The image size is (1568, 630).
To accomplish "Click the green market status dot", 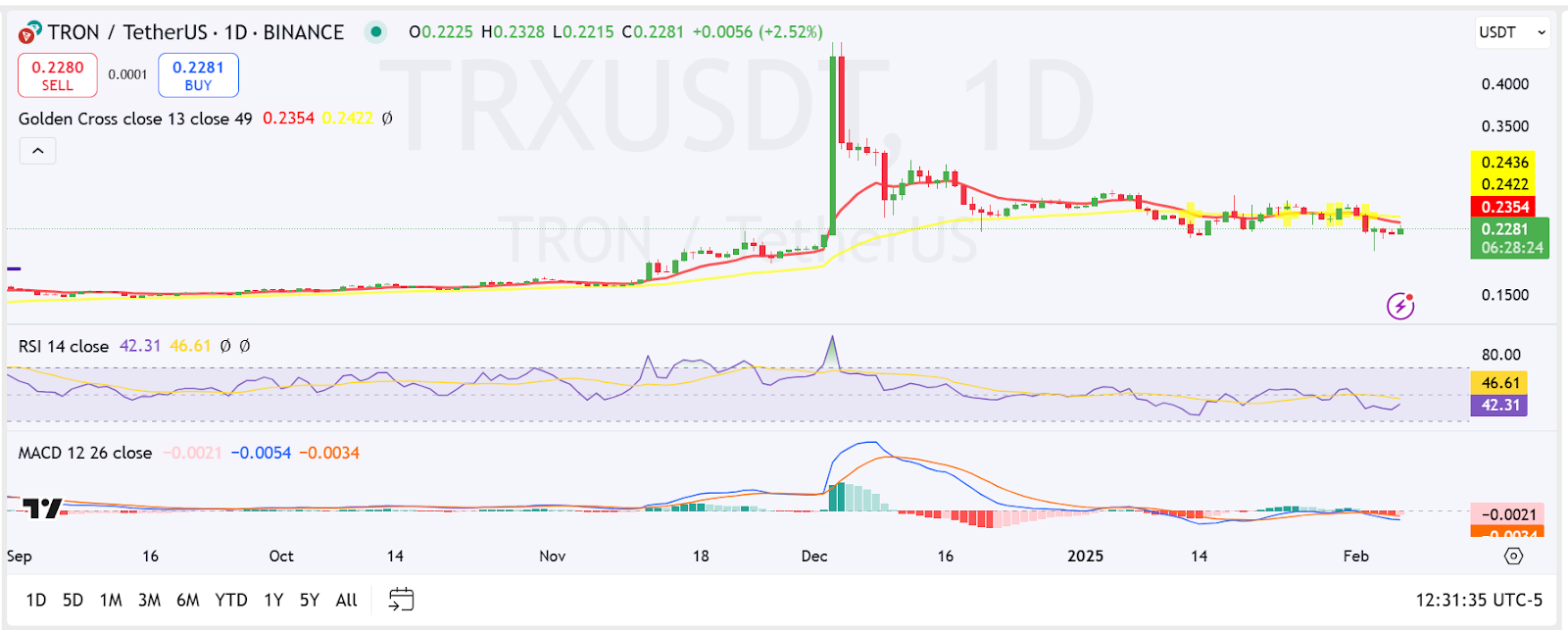I will click(x=375, y=32).
